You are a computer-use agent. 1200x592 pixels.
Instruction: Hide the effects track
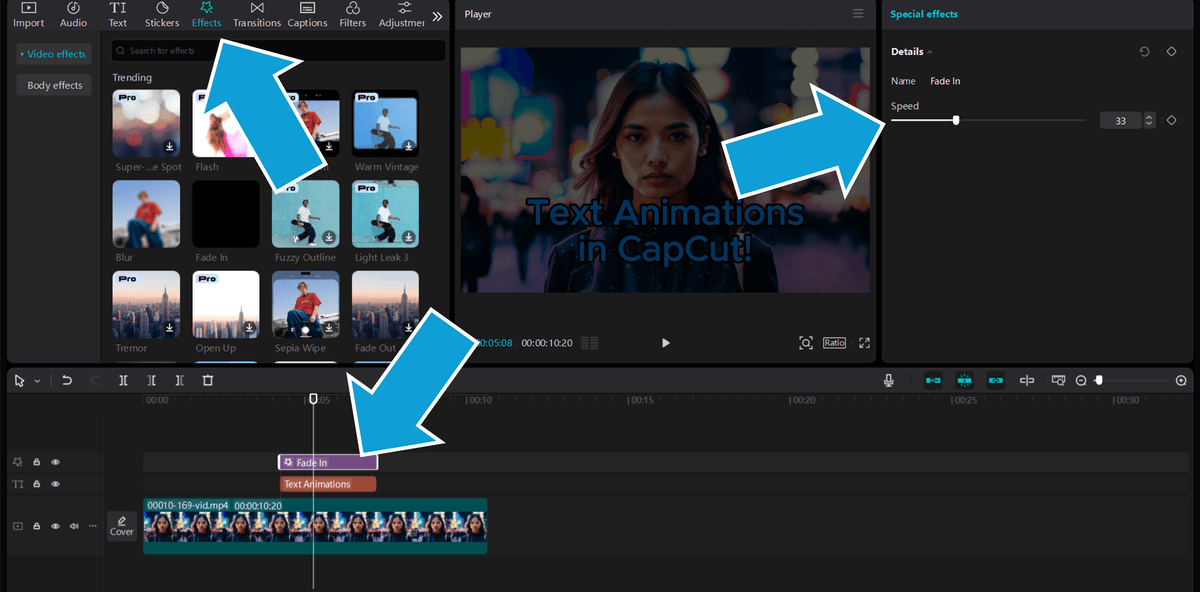(56, 462)
